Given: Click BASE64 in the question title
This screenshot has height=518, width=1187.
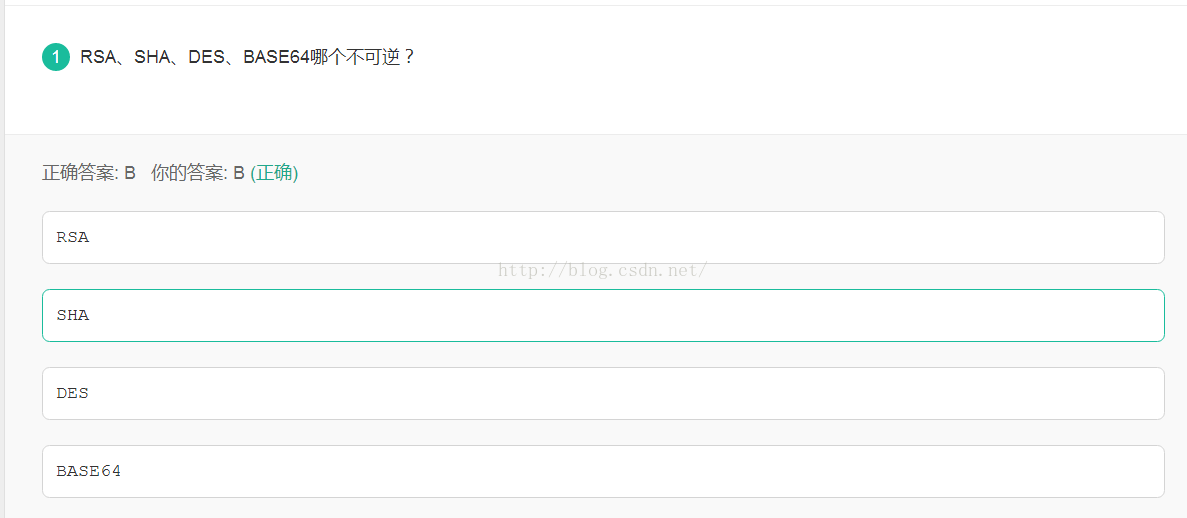Looking at the screenshot, I should [276, 57].
